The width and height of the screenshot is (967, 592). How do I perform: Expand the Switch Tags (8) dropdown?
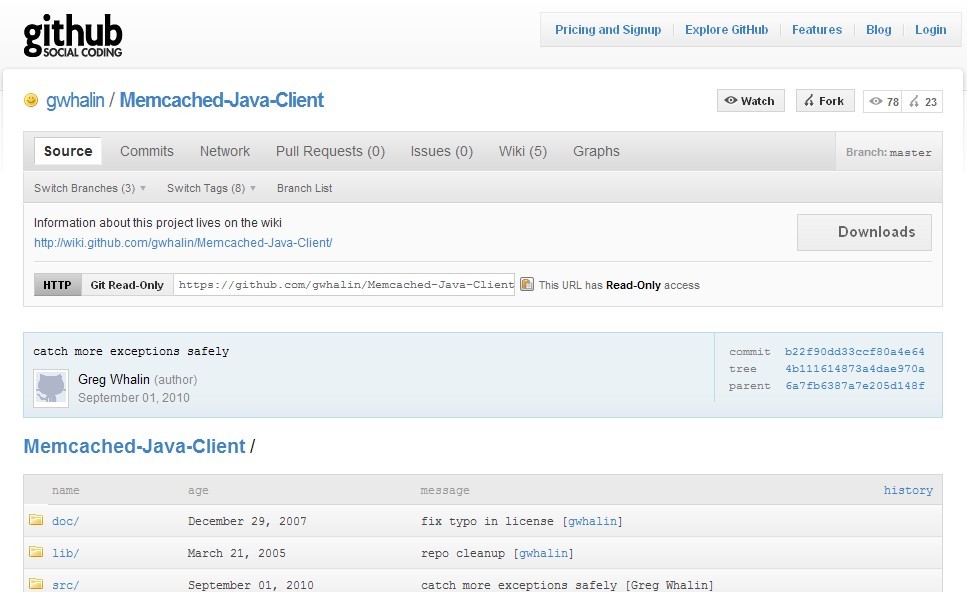[212, 188]
